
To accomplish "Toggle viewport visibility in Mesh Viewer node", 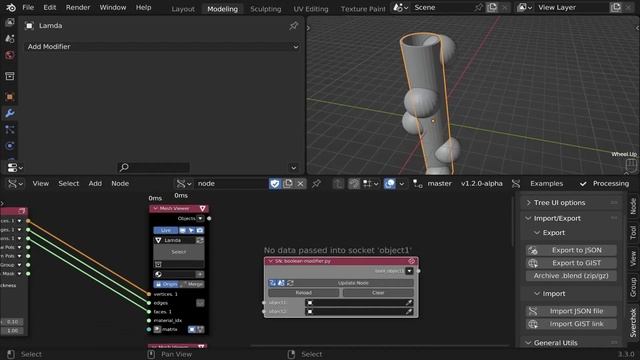I will [x=182, y=230].
